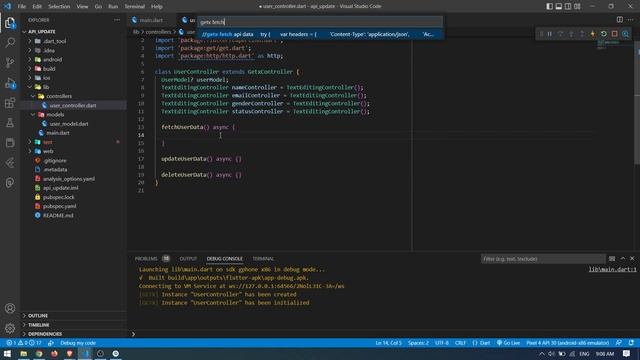The image size is (640, 360).
Task: Click the Go Live status button
Action: click(508, 343)
